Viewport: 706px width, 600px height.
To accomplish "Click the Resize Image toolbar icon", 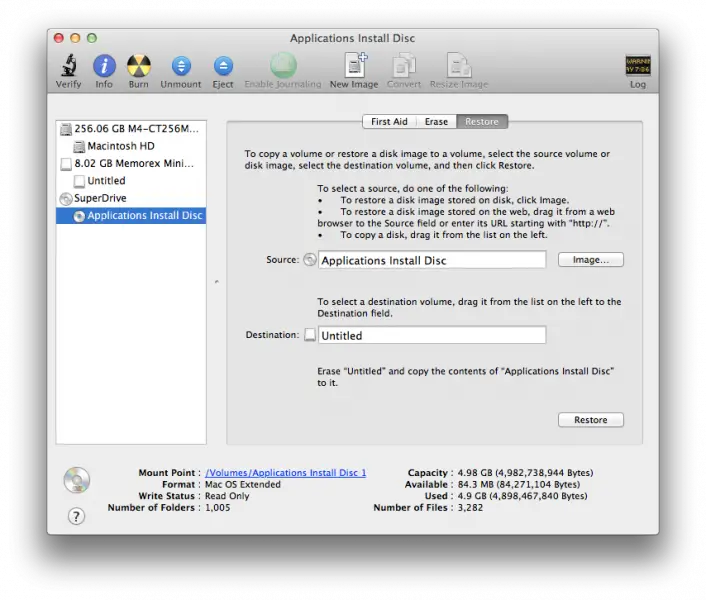I will 459,66.
